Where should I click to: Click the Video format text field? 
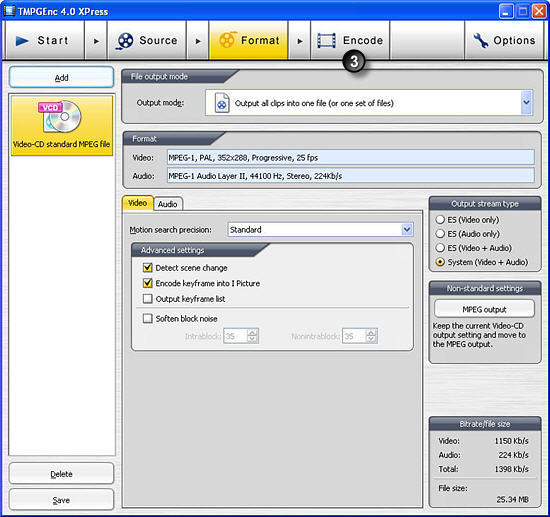pyautogui.click(x=350, y=157)
